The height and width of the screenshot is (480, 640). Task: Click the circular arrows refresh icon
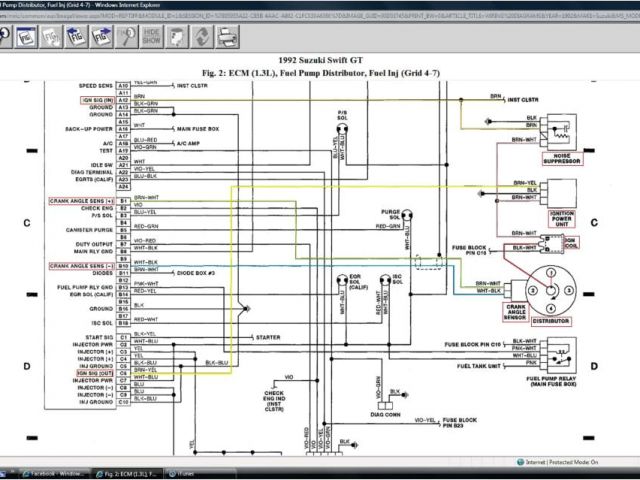coord(202,38)
